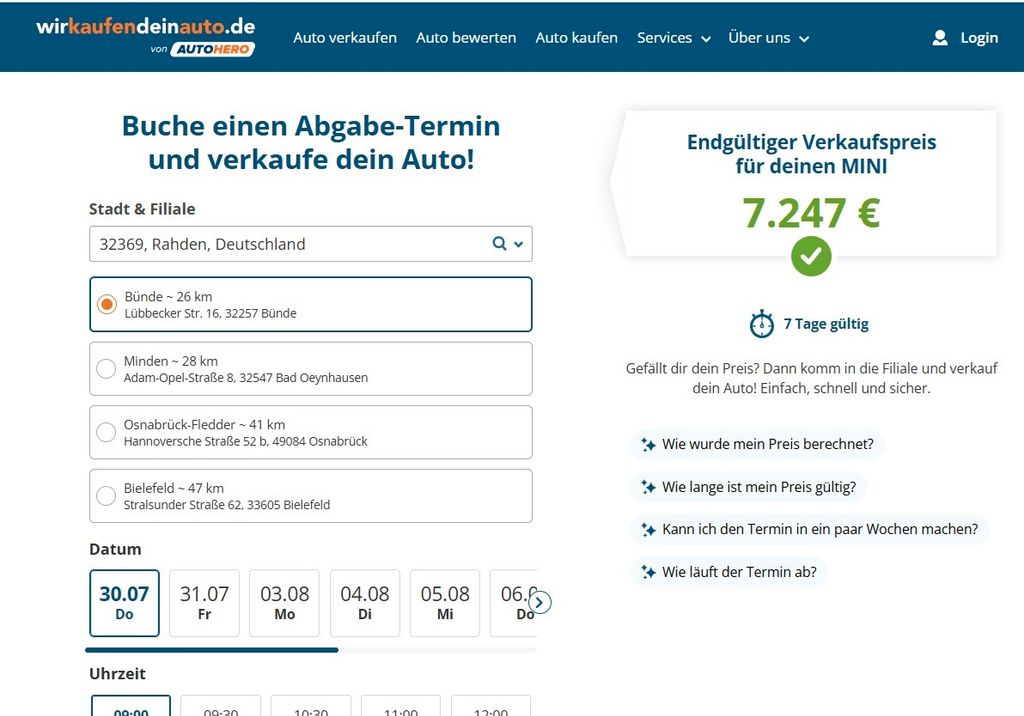Select the Bielefeld branch radio button

pos(106,496)
